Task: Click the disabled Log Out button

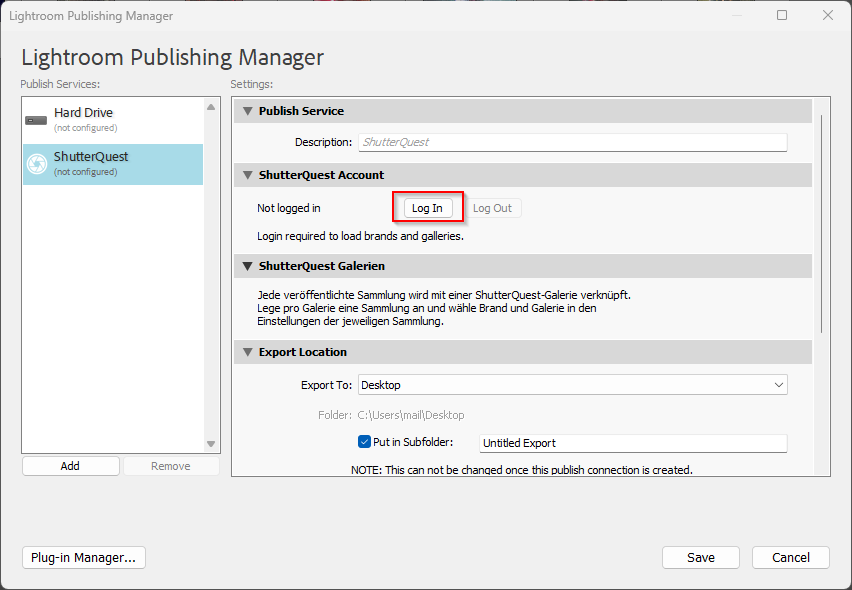Action: 493,208
